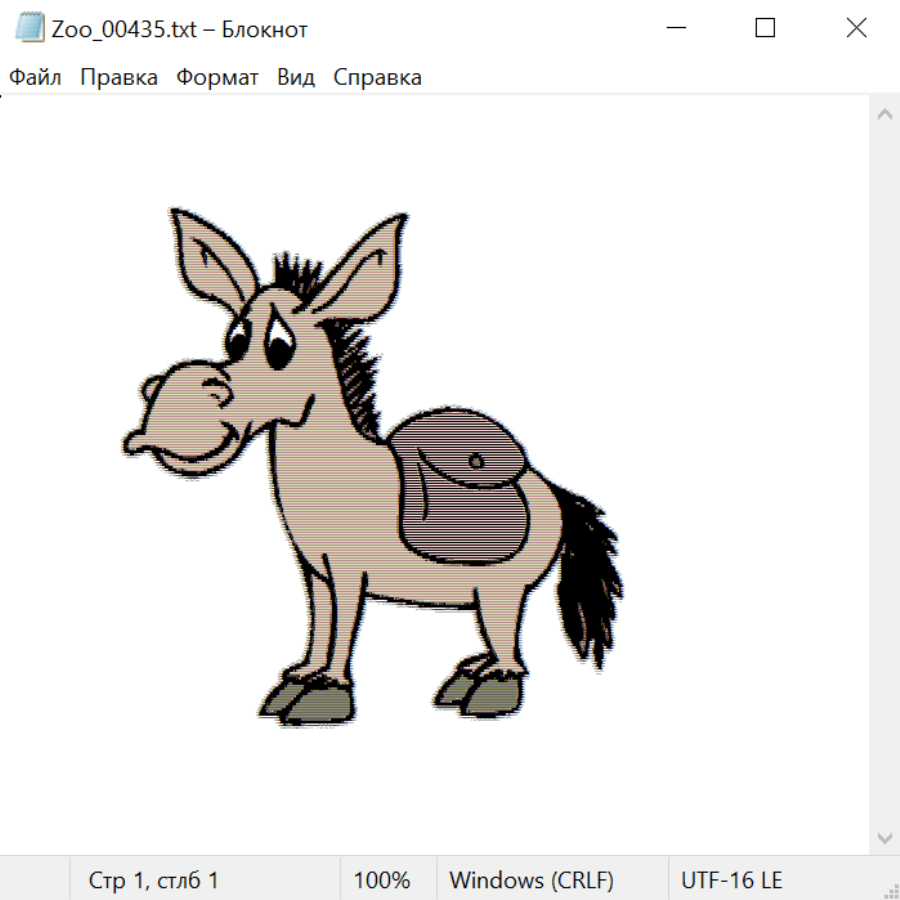Open the Файл menu
Screen dimensions: 900x900
coord(36,78)
